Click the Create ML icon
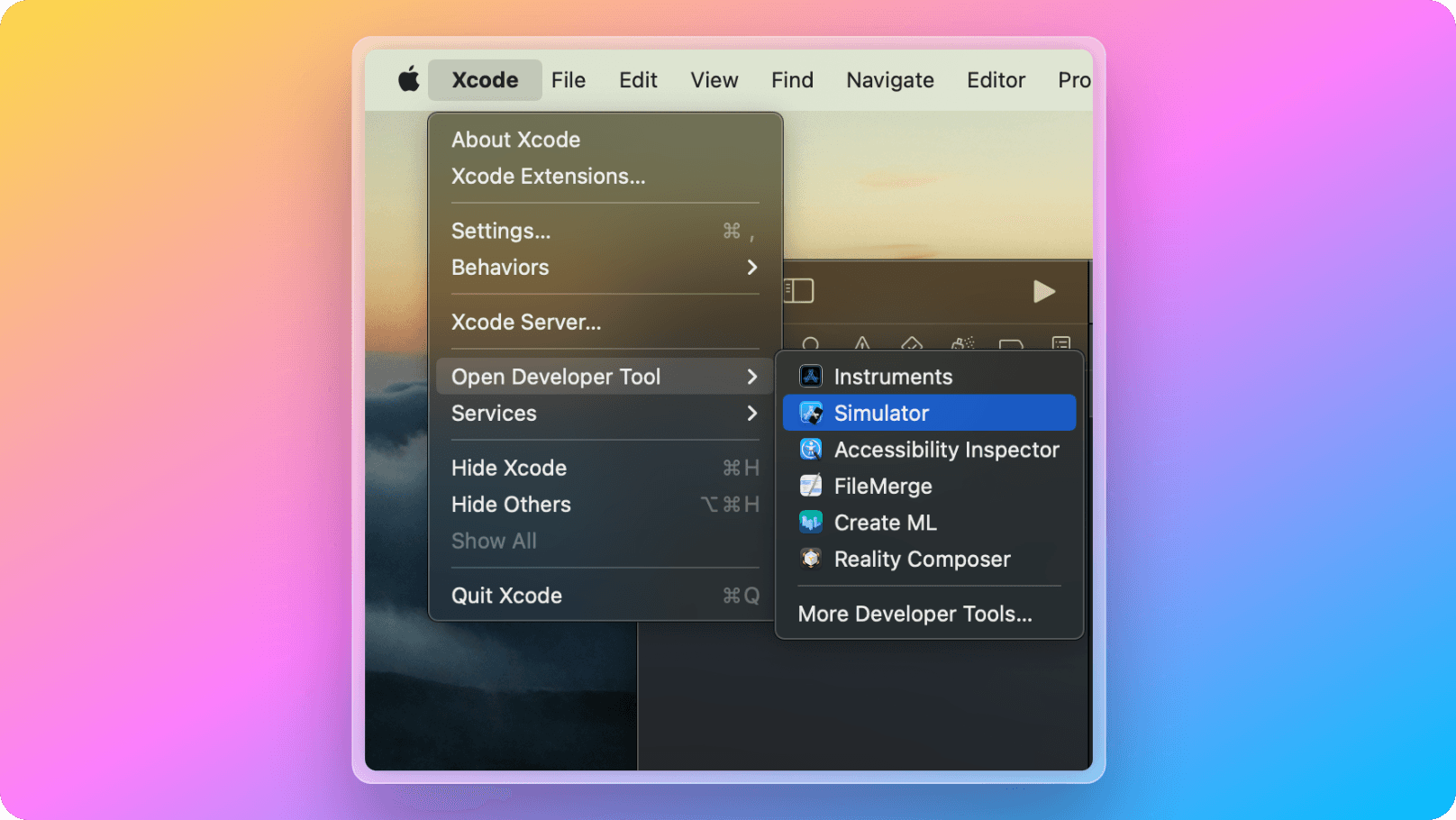The image size is (1456, 820). coord(811,522)
